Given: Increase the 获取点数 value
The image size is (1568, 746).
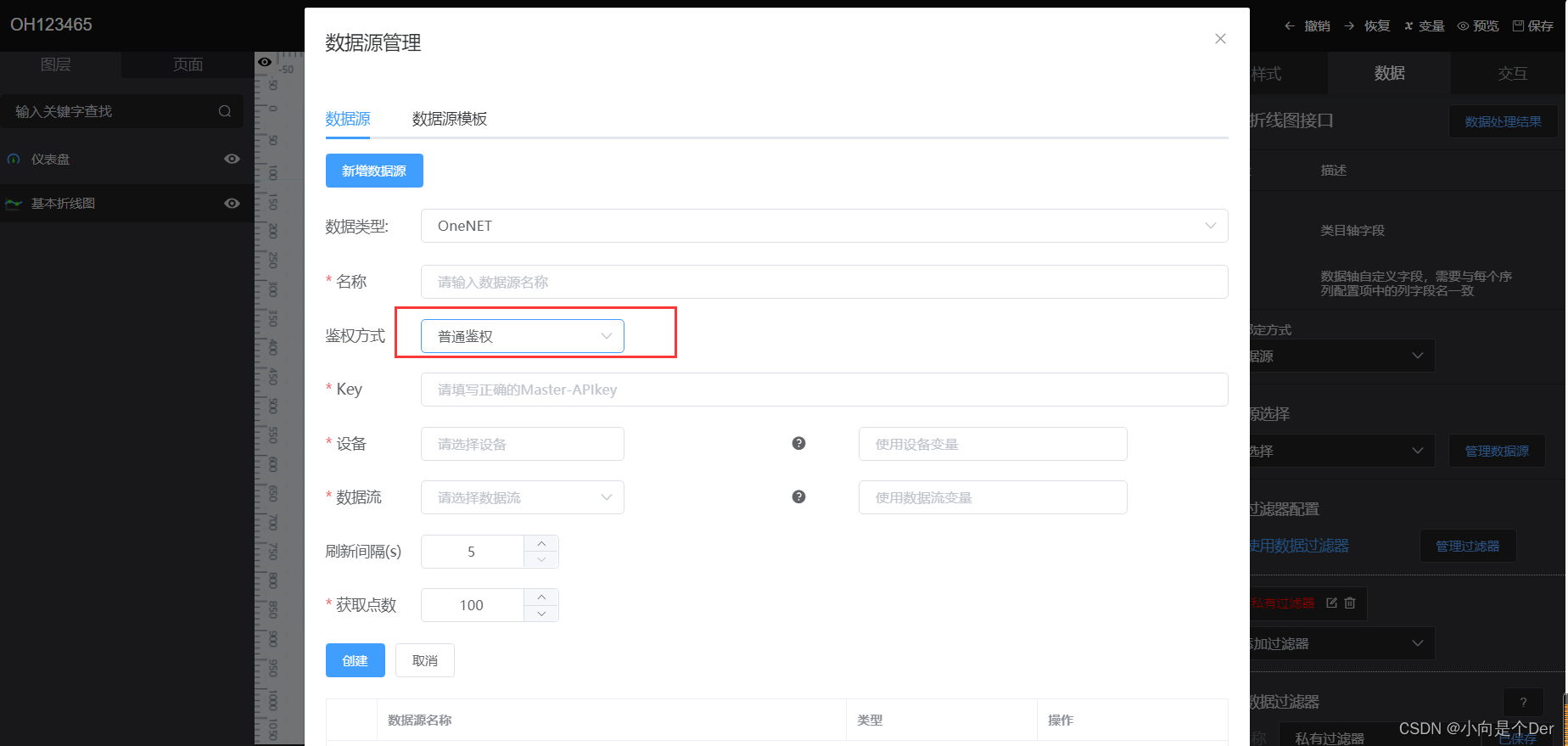Looking at the screenshot, I should 541,597.
